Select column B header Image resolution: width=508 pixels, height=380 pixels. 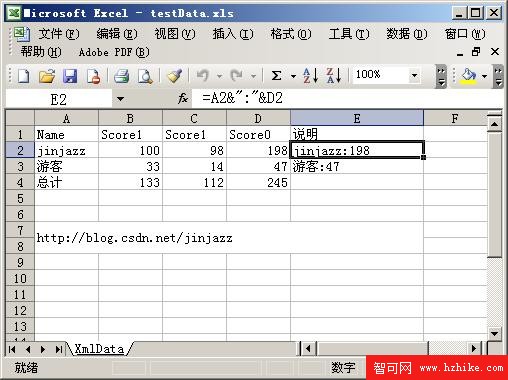tap(130, 118)
